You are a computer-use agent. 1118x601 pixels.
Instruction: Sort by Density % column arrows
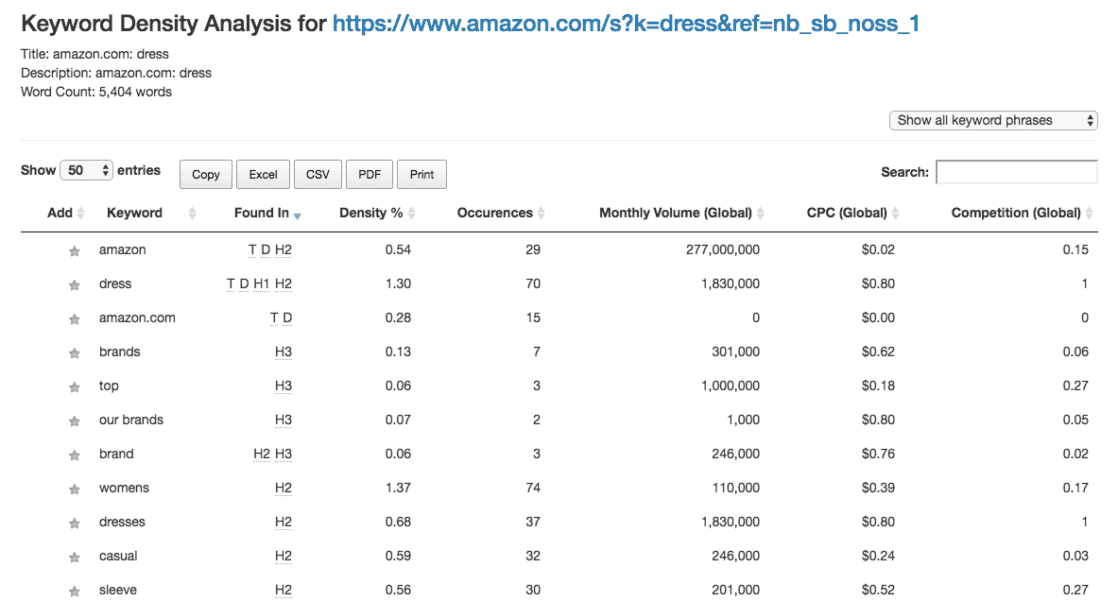click(x=411, y=213)
